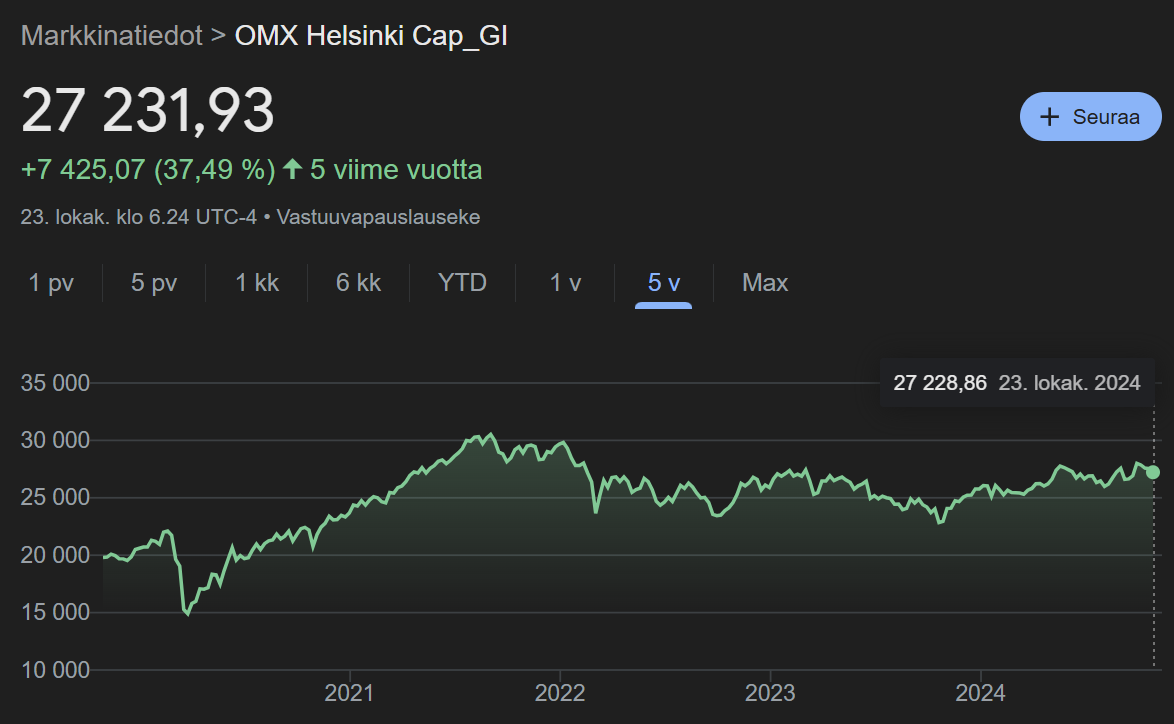Screen dimensions: 1174x724
Task: Click the 2022 label on x-axis
Action: pyautogui.click(x=560, y=693)
